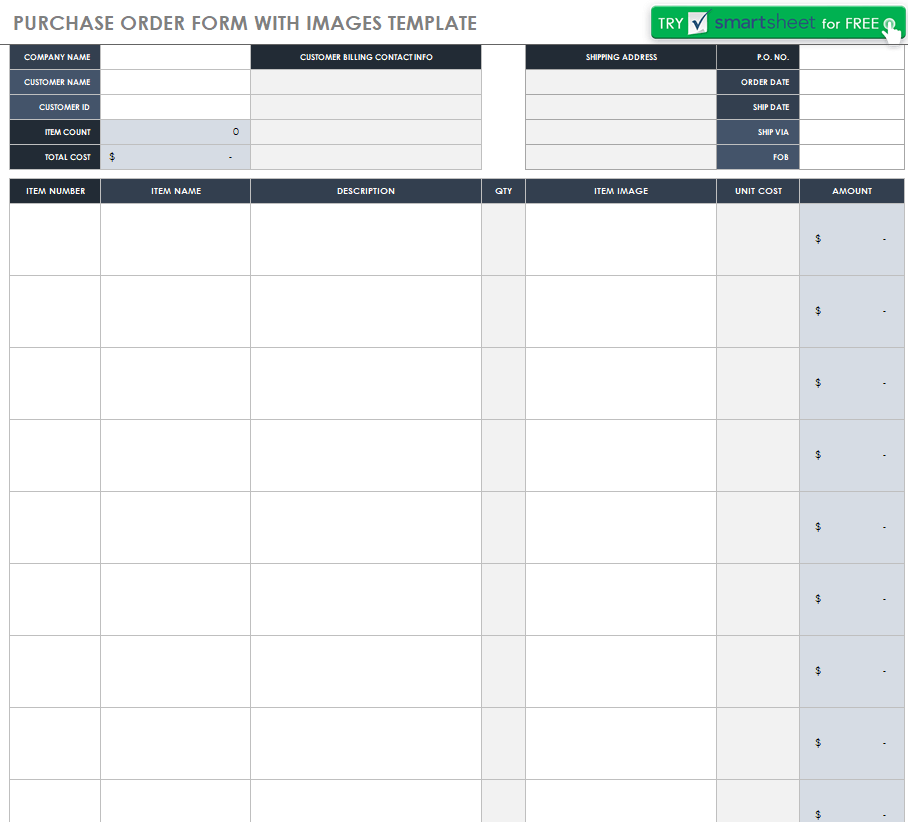
Task: Select the Item Image column header
Action: pyautogui.click(x=621, y=191)
